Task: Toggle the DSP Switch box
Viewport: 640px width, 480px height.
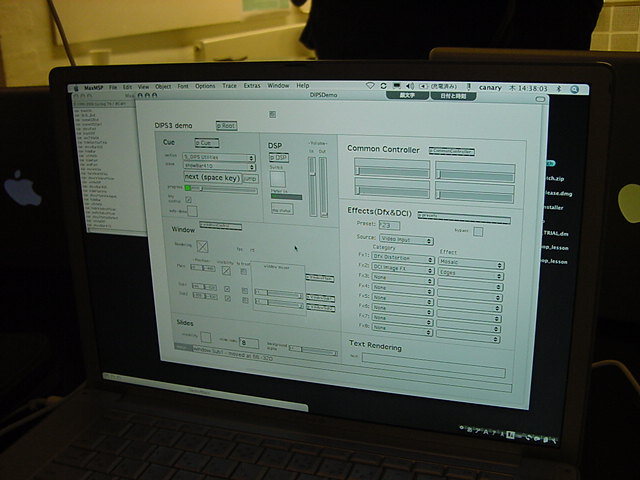Action: point(278,179)
